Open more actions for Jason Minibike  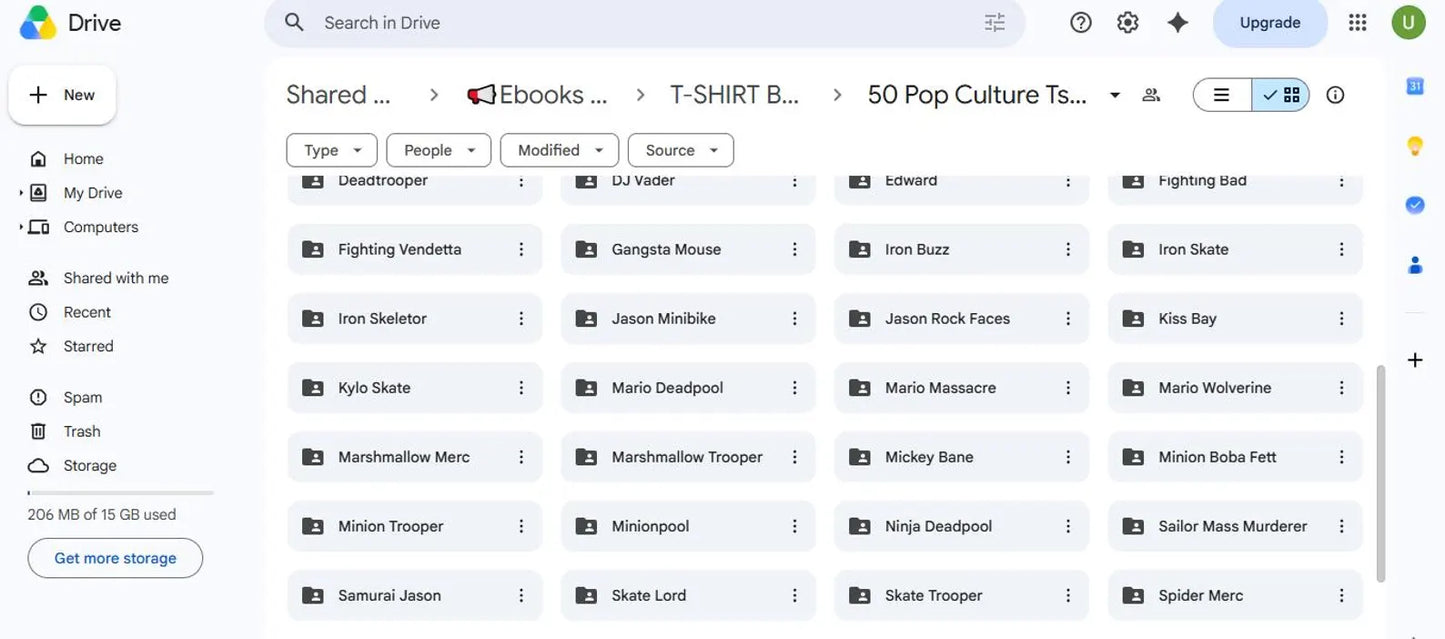click(x=795, y=318)
